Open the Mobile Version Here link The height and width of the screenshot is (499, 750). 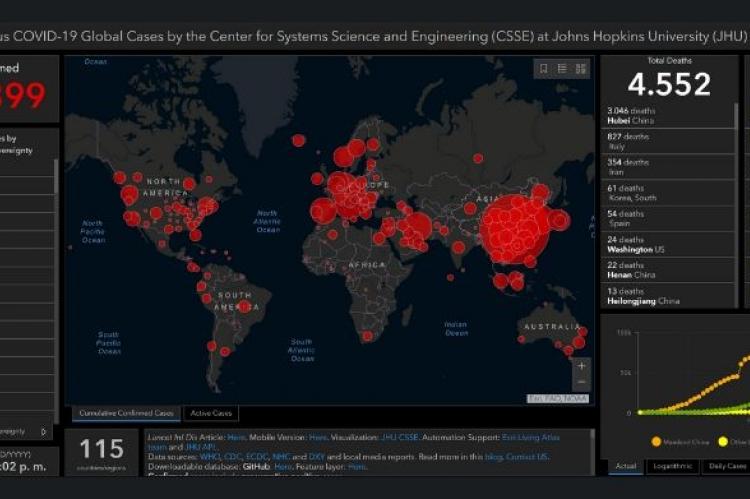pos(318,437)
